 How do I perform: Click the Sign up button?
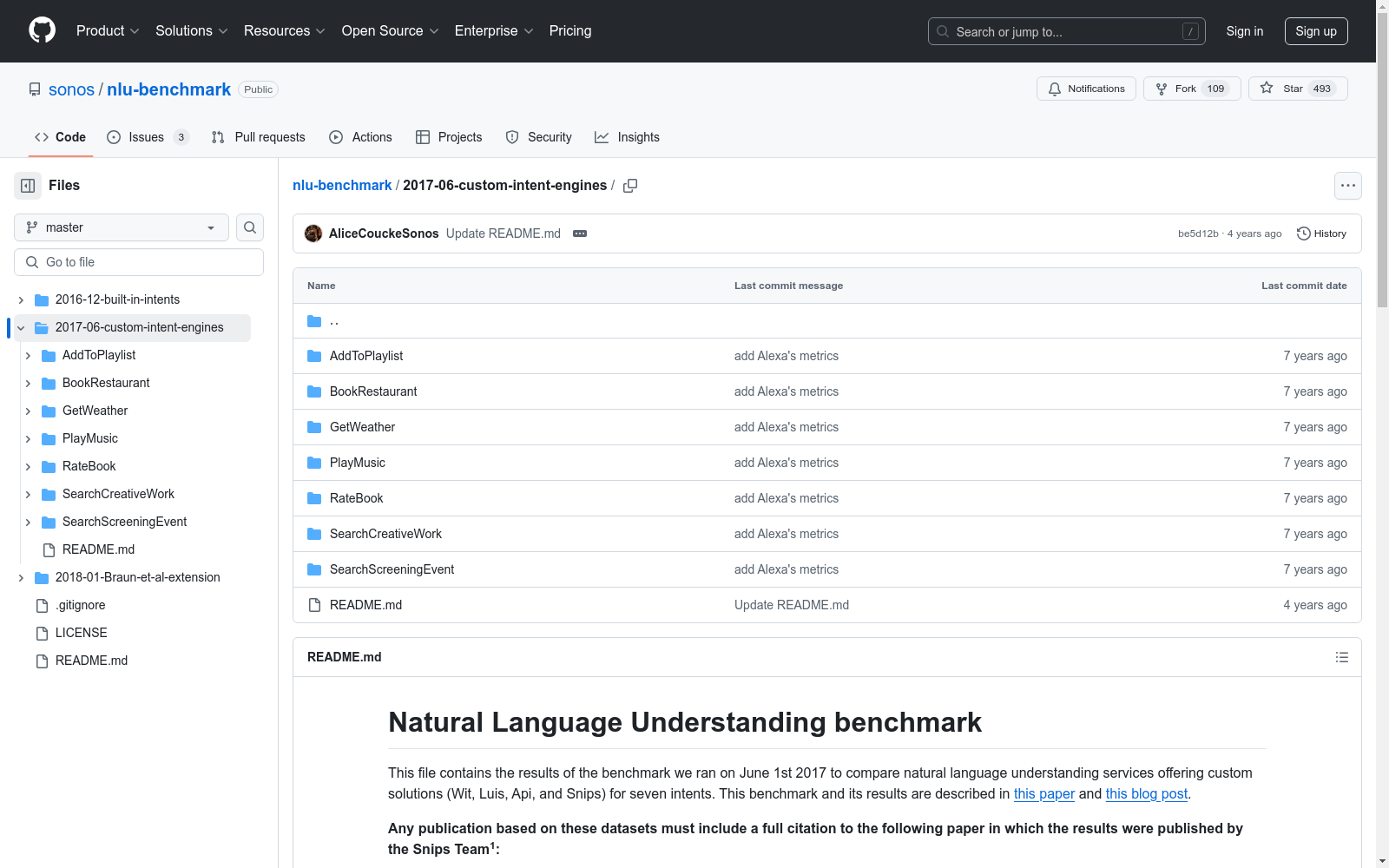pos(1316,31)
